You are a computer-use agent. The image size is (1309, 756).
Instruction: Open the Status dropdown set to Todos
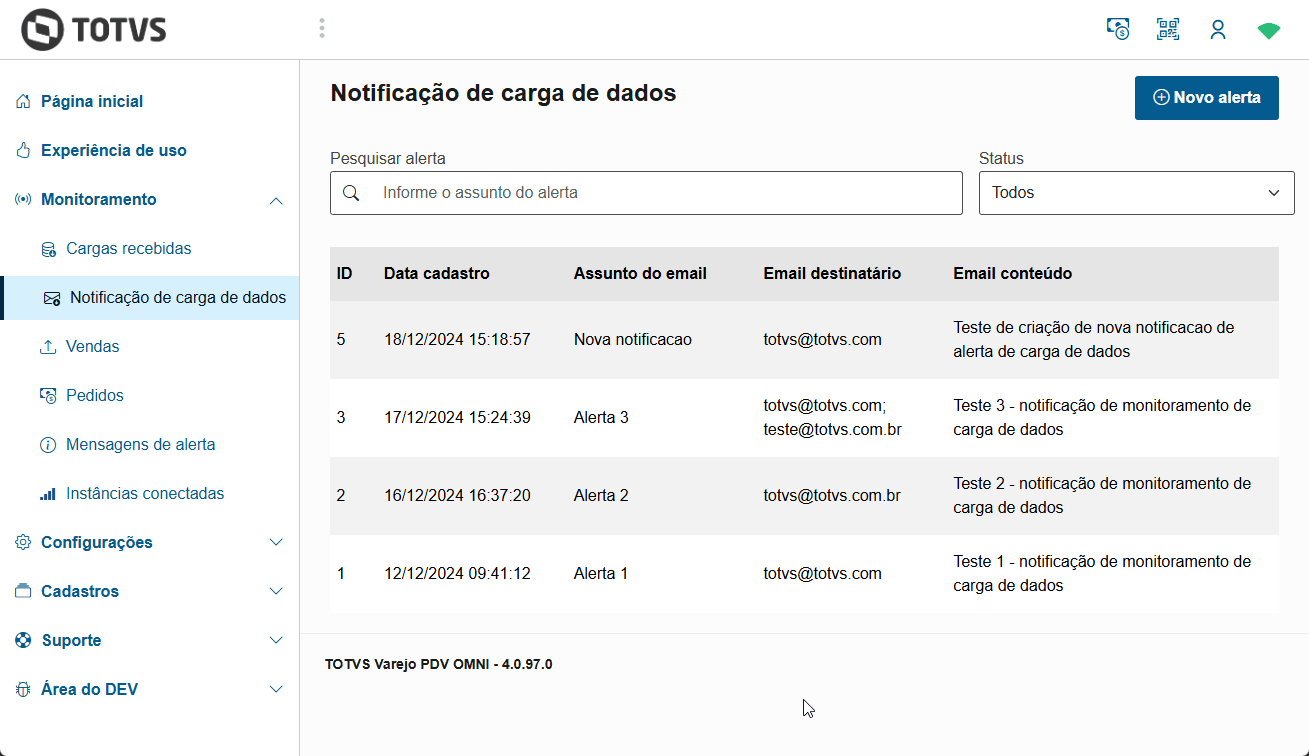1136,192
